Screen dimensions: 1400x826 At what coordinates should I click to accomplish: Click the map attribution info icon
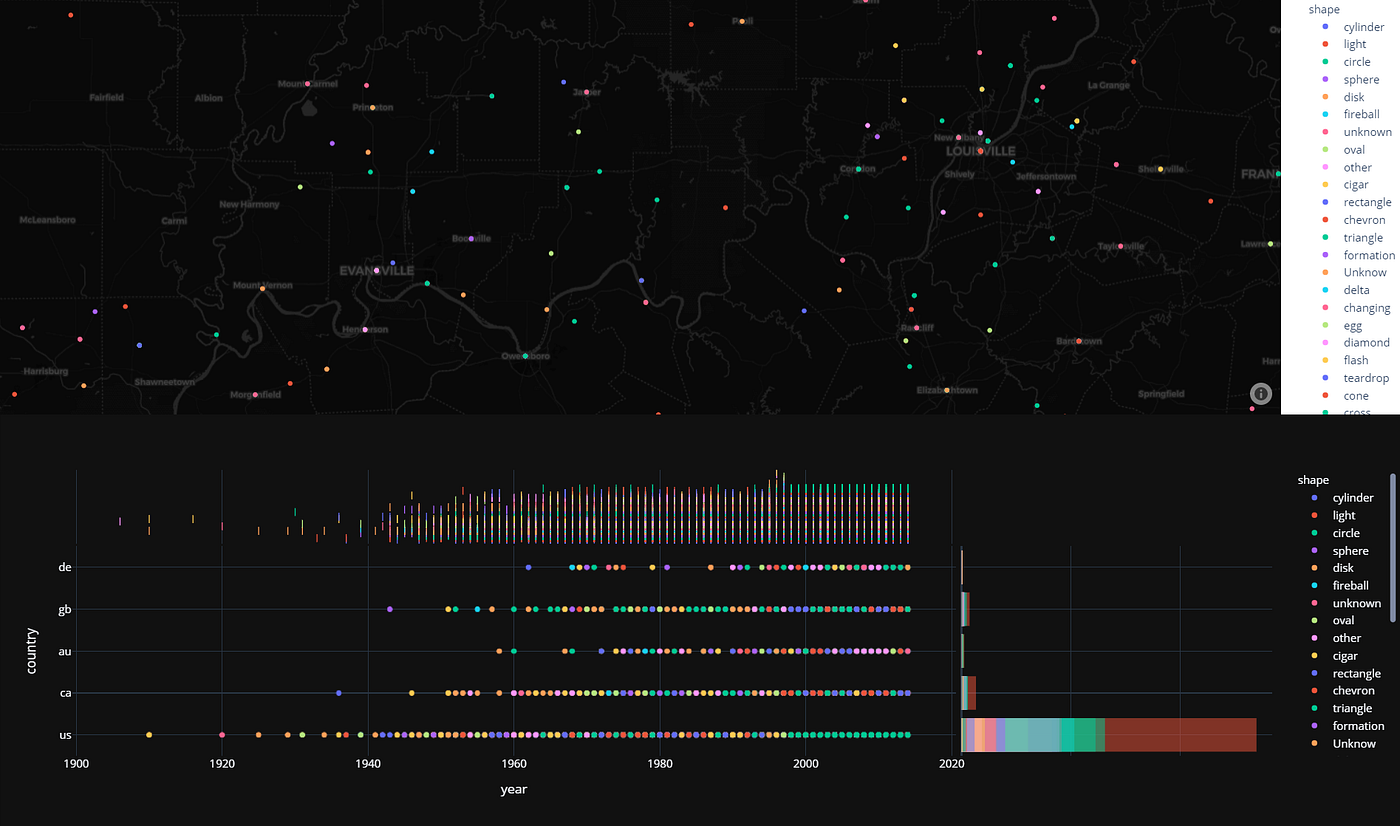(1261, 394)
